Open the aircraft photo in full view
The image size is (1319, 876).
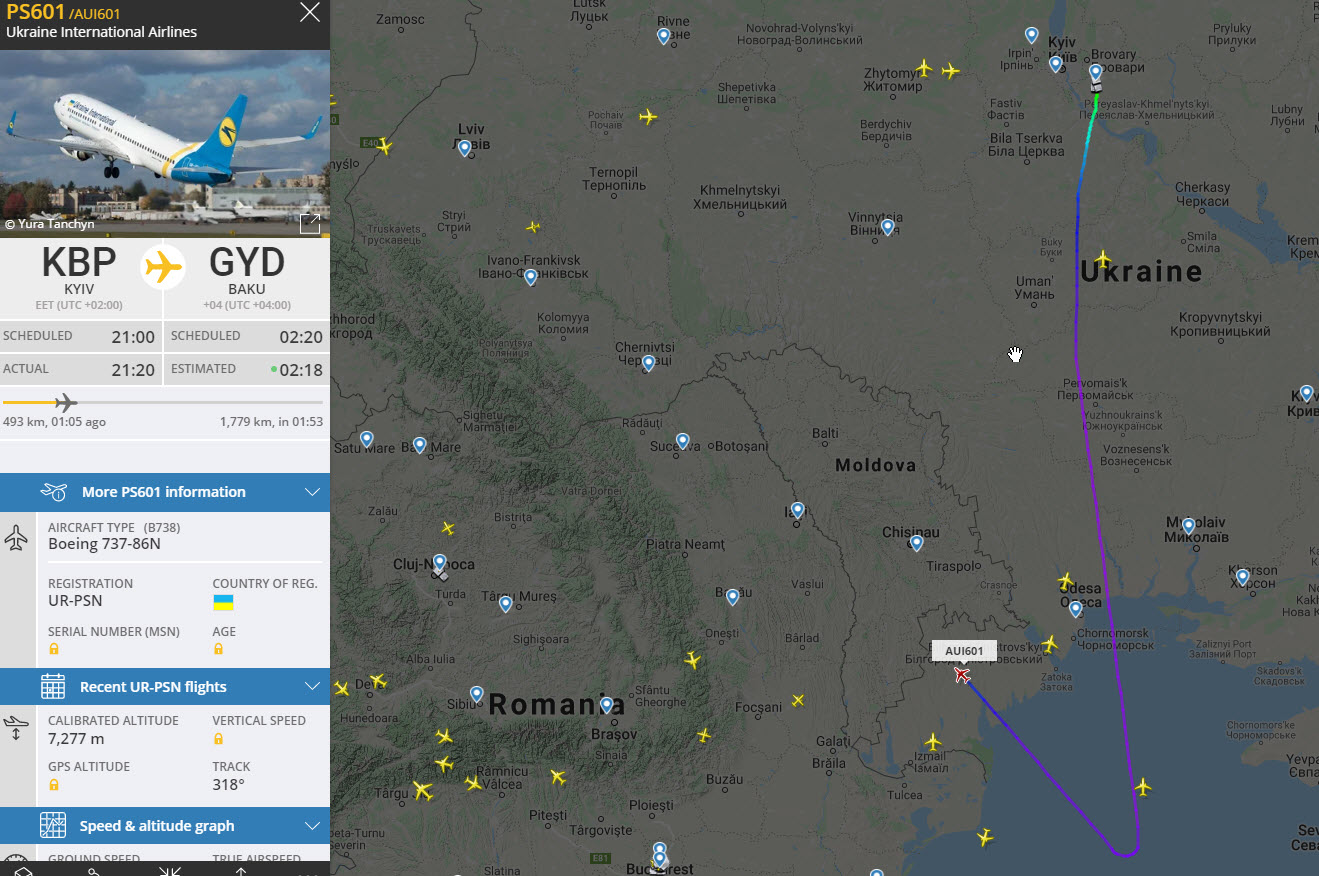coord(310,223)
